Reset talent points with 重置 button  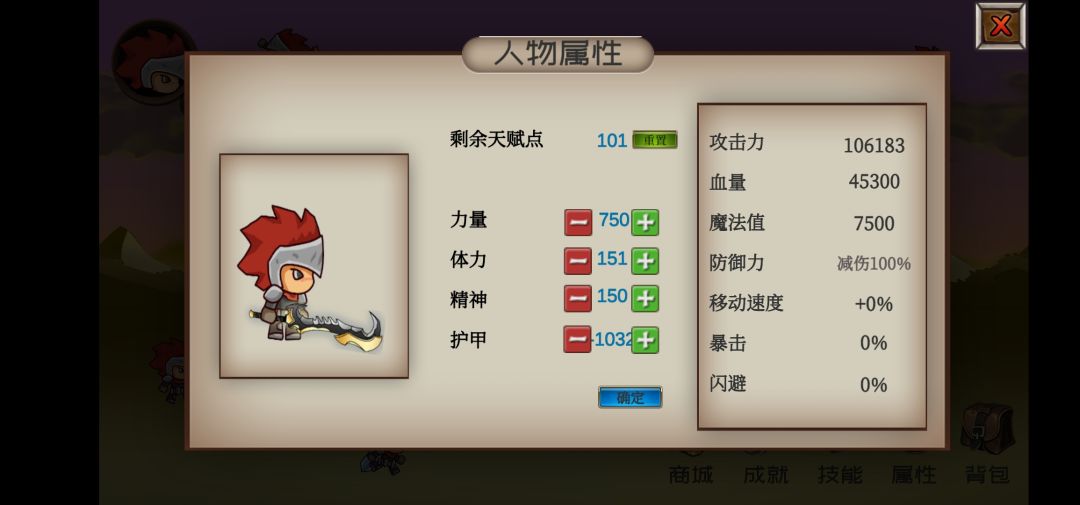[x=655, y=140]
